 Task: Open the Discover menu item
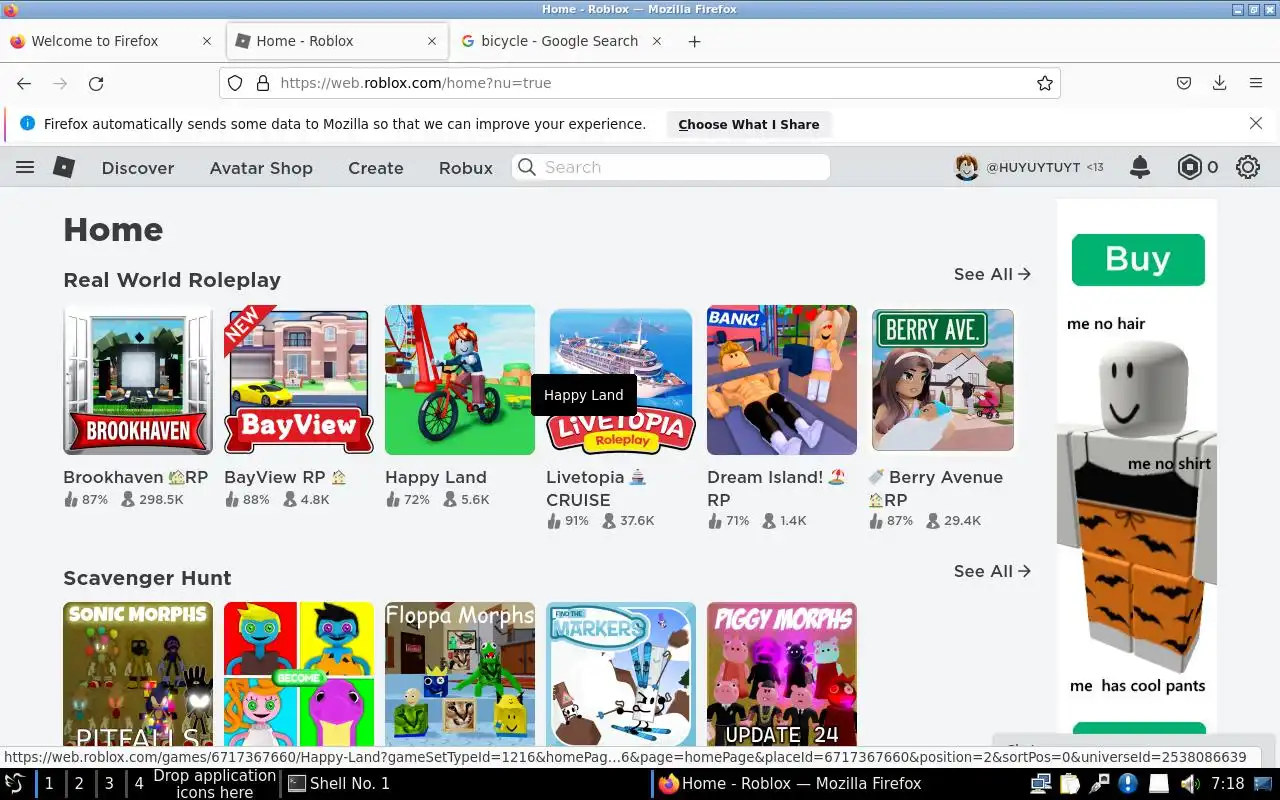pyautogui.click(x=138, y=168)
